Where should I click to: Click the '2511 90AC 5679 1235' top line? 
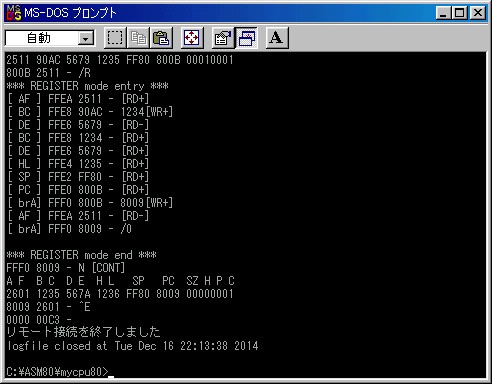(120, 60)
